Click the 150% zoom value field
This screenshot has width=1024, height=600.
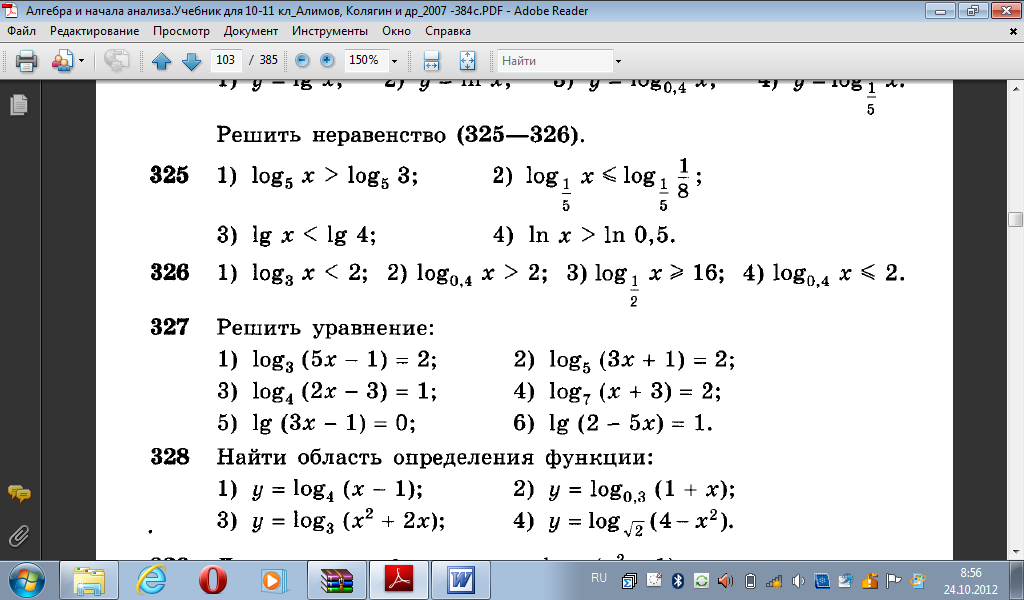click(365, 60)
